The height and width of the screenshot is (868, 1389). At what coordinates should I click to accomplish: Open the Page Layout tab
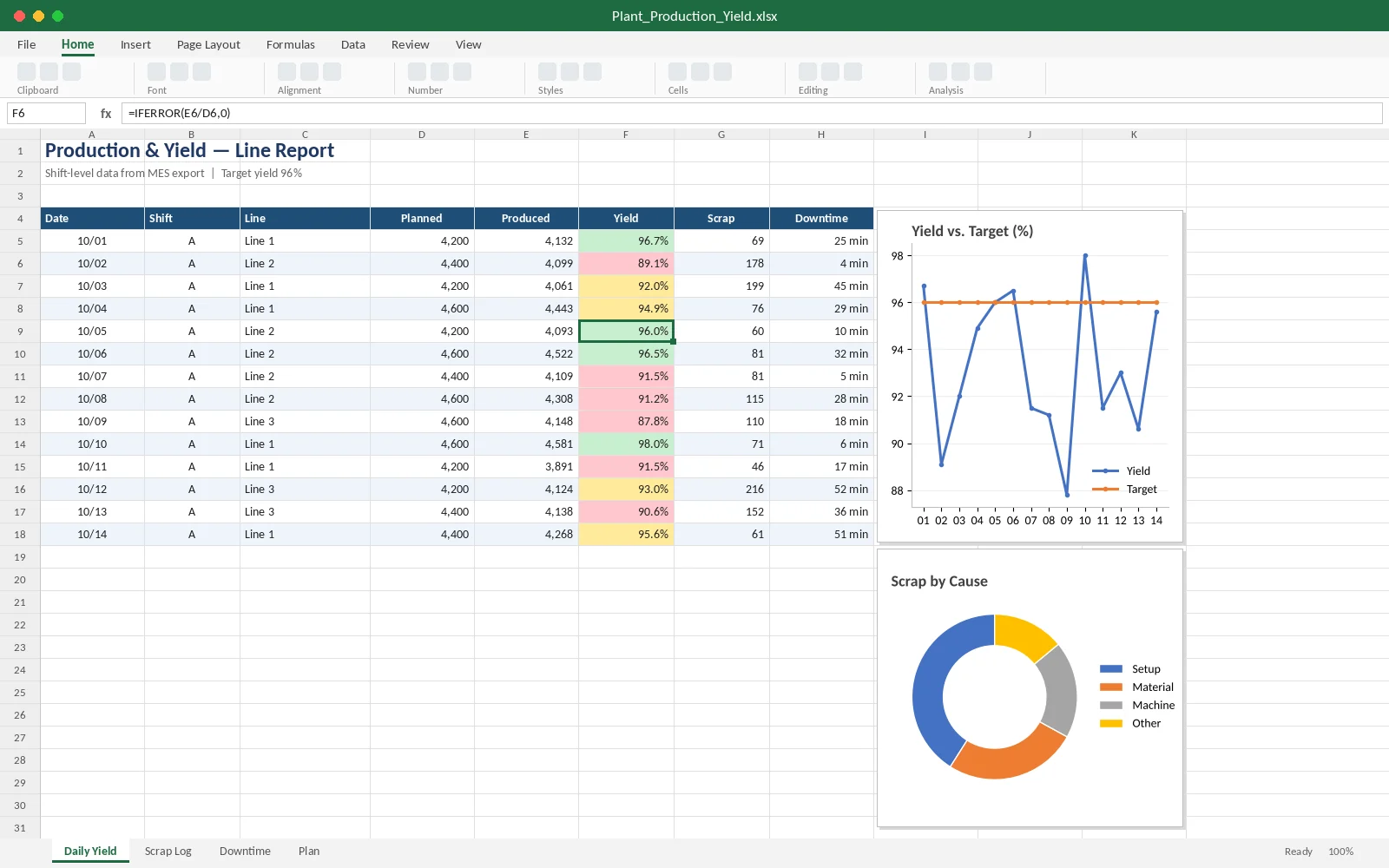point(208,44)
